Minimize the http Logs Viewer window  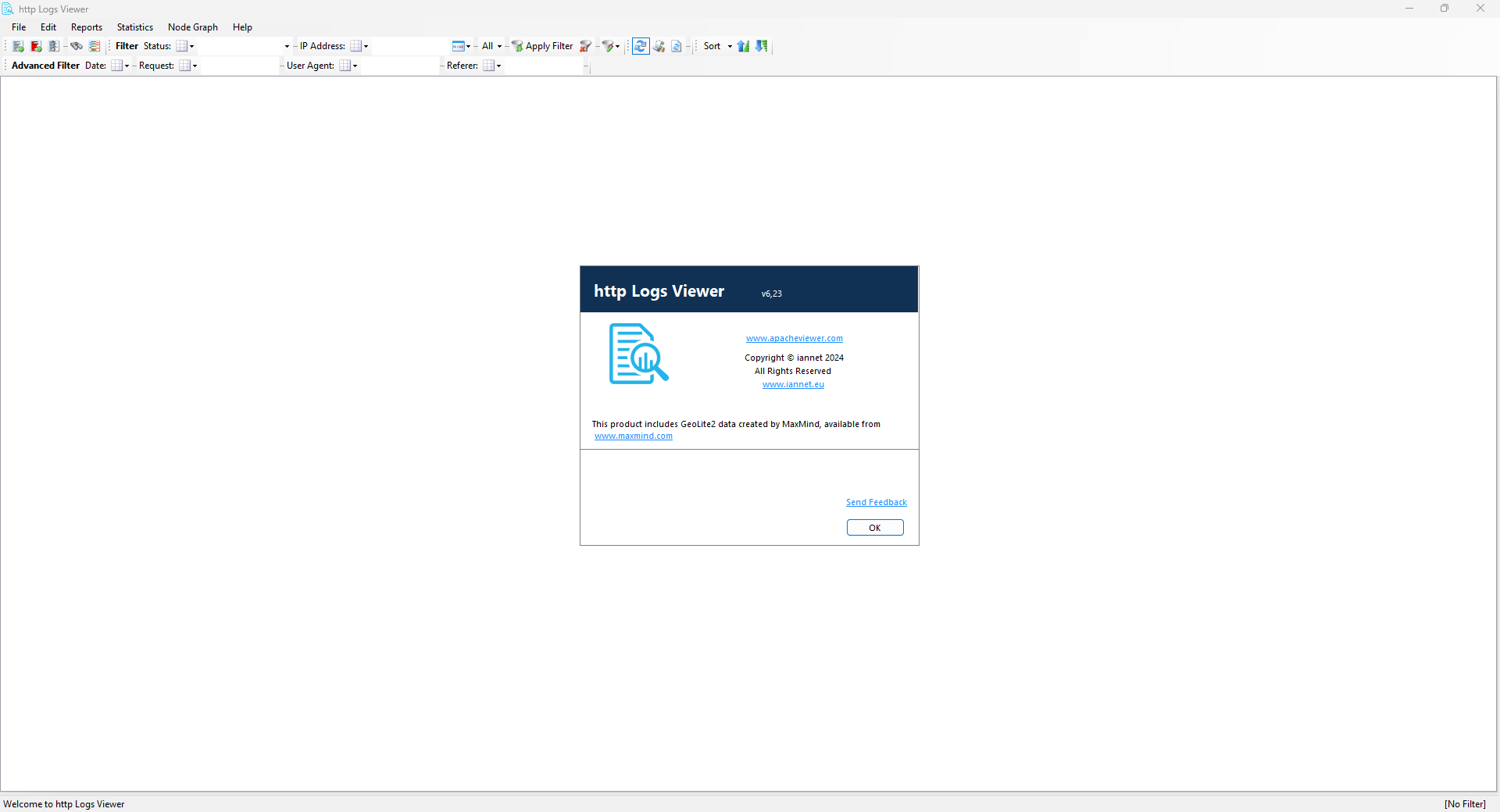1409,9
